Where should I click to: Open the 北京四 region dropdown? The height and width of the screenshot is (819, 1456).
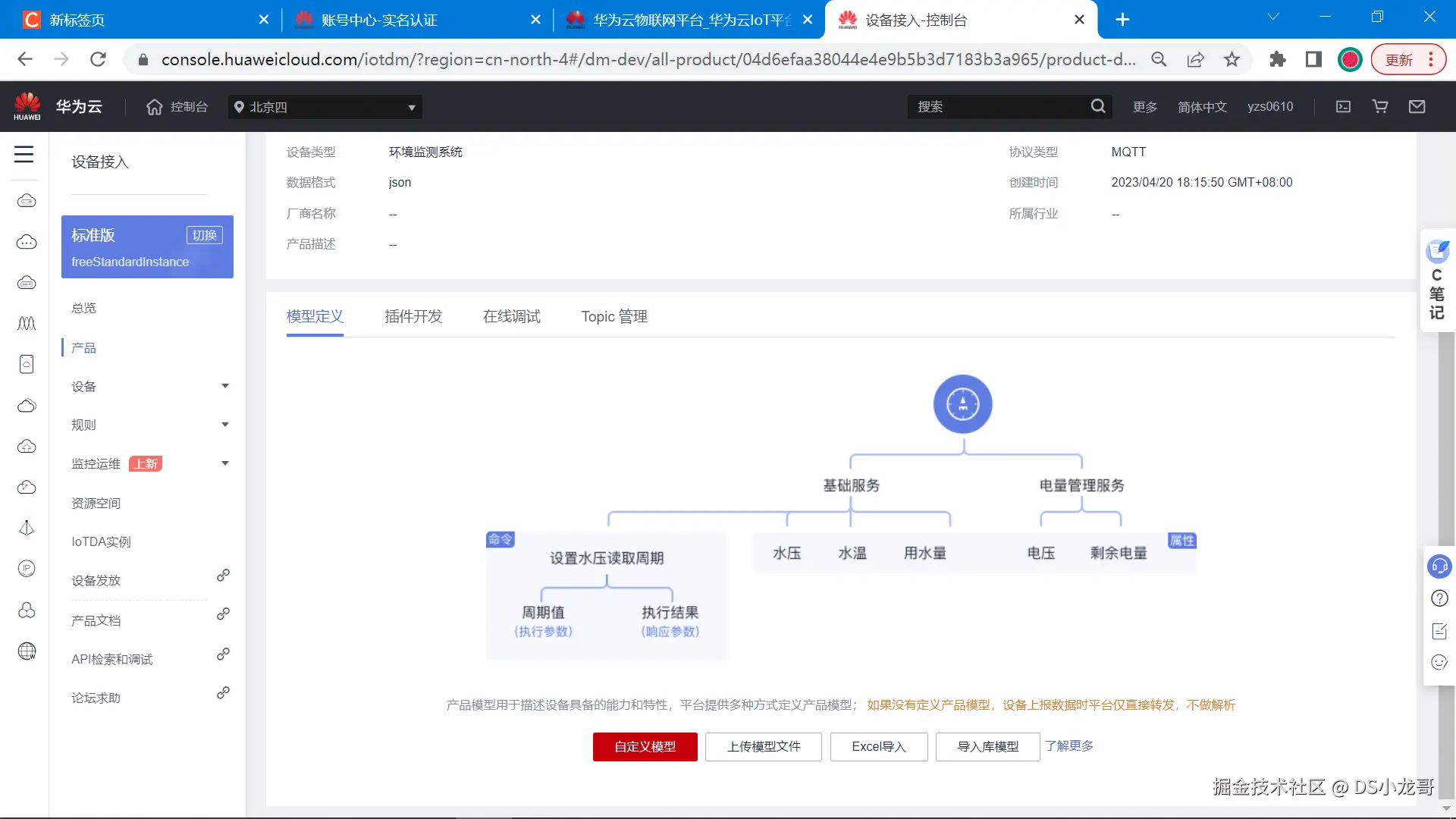[x=325, y=107]
